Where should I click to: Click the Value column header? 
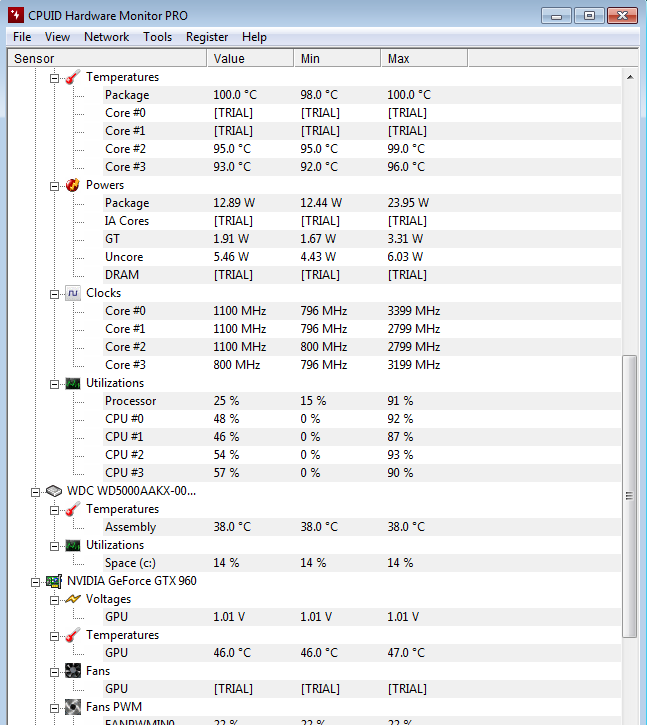pyautogui.click(x=251, y=58)
